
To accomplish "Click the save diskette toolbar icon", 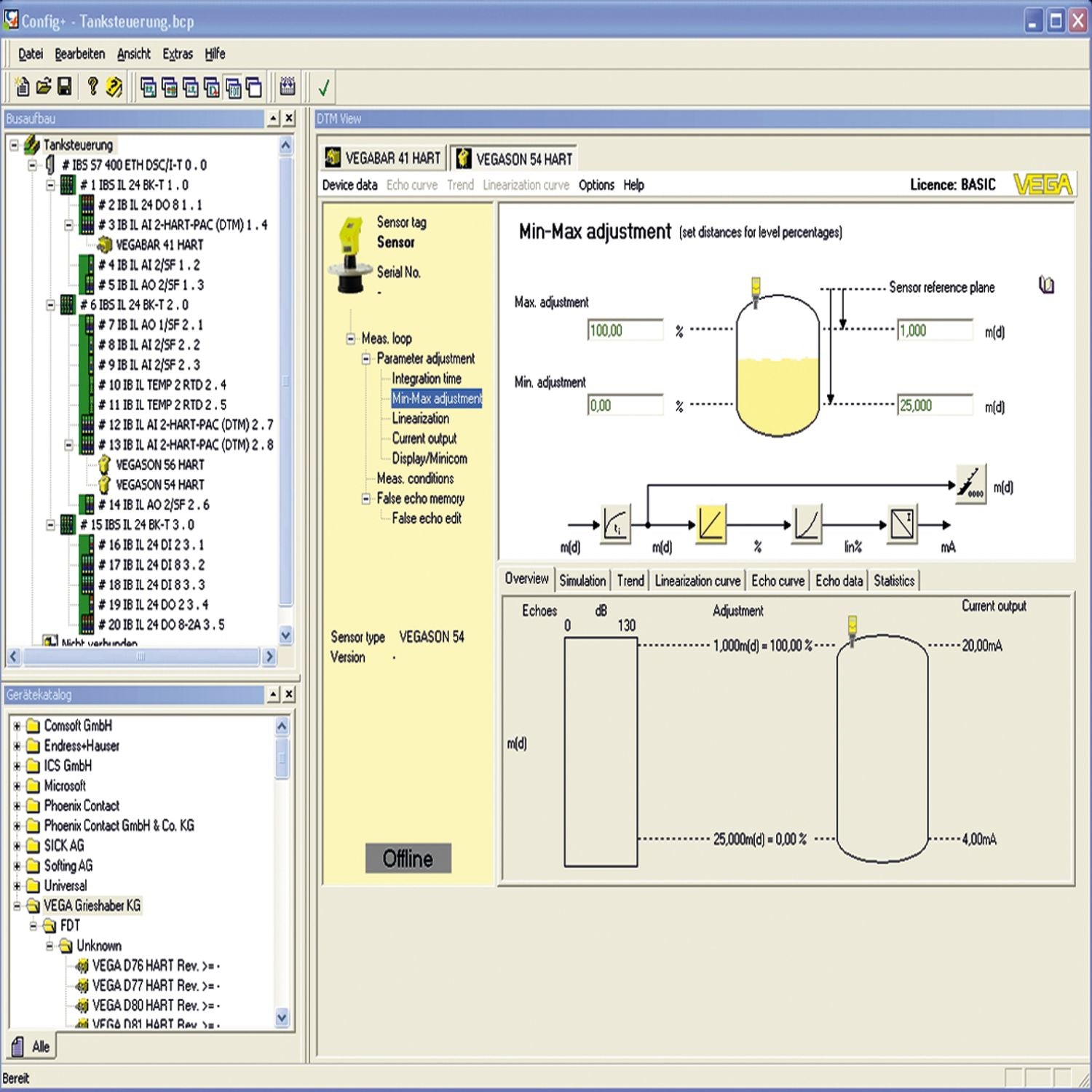I will pos(65,87).
